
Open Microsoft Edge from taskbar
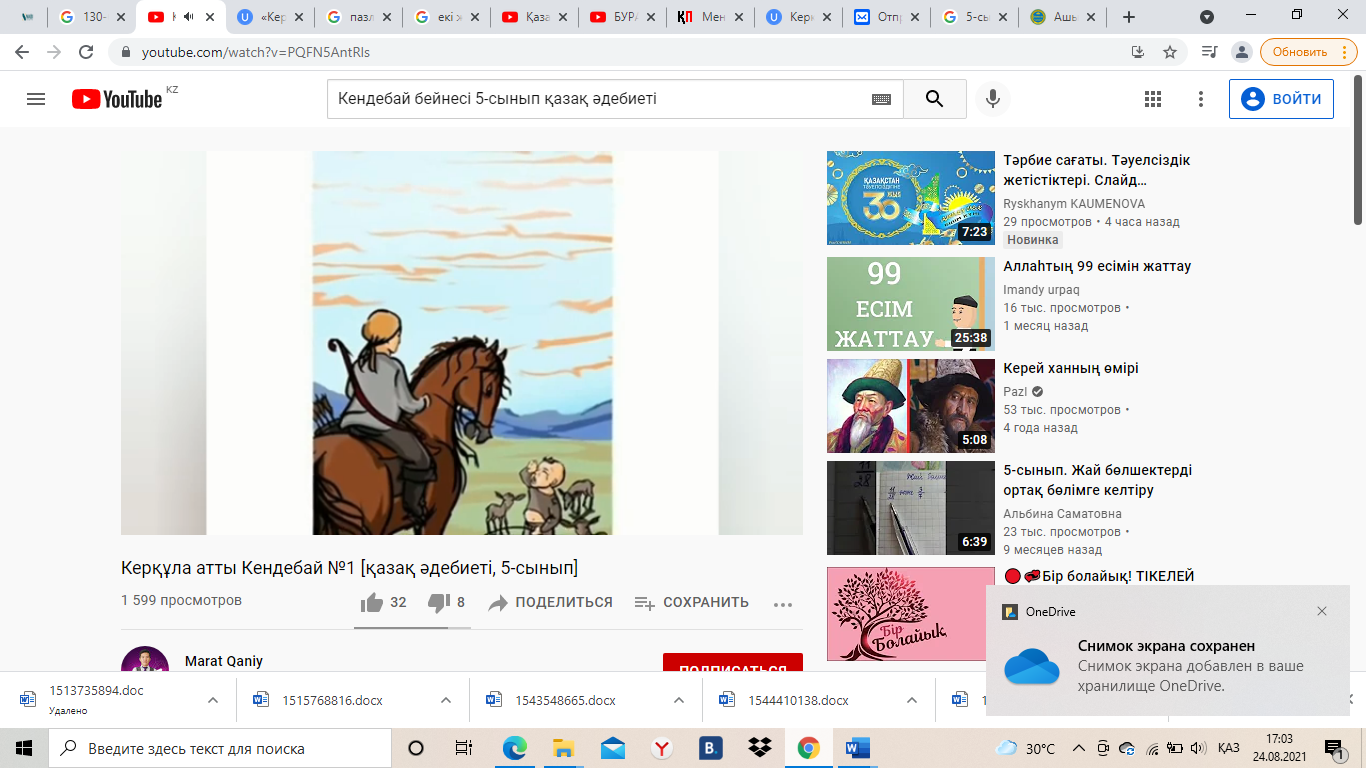pyautogui.click(x=514, y=748)
